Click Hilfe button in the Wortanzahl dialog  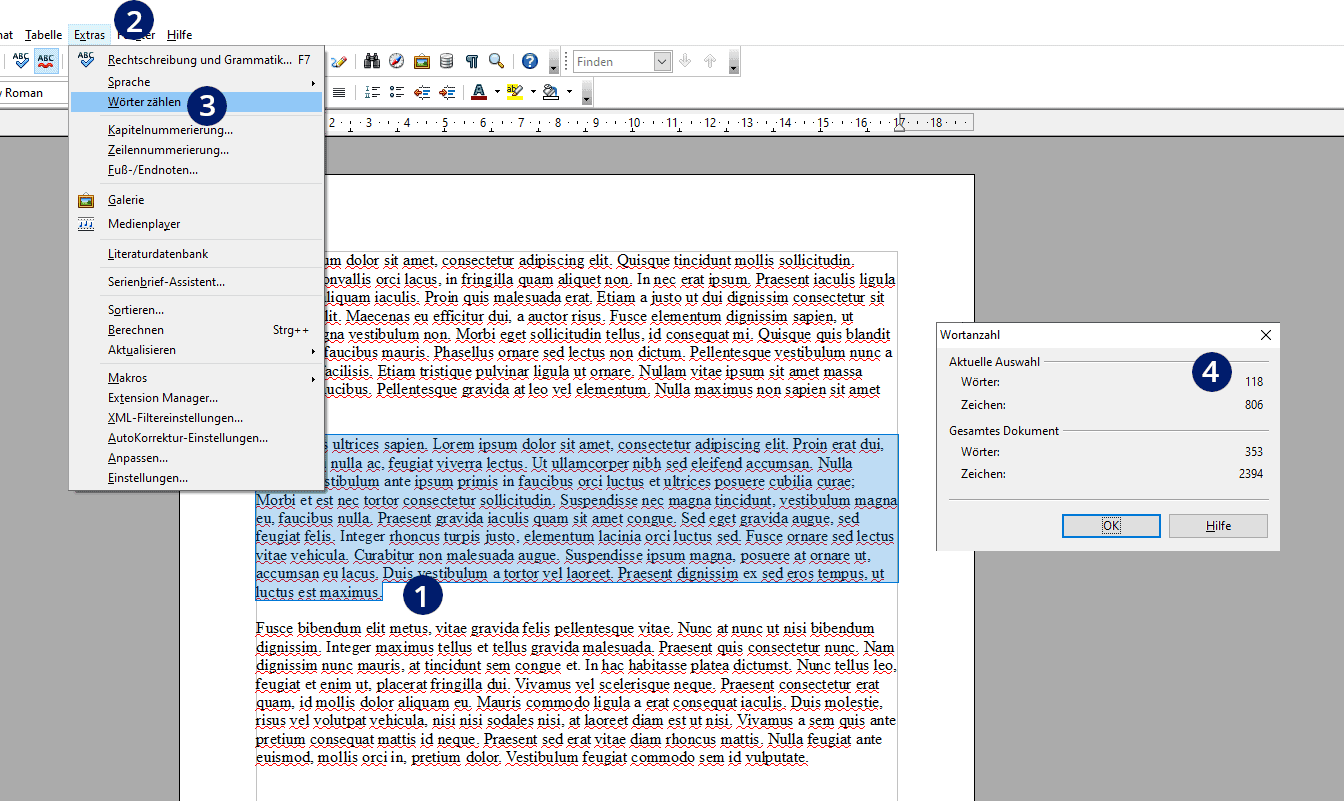(1218, 526)
